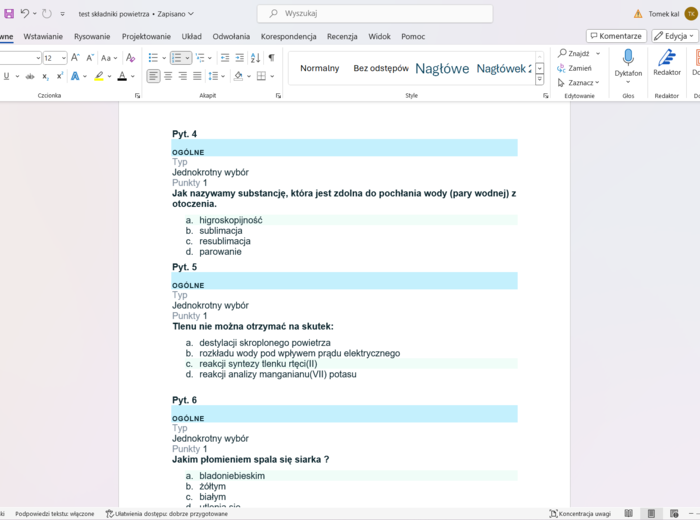The width and height of the screenshot is (700, 520).
Task: Increase indent of the paragraph
Action: [x=240, y=58]
